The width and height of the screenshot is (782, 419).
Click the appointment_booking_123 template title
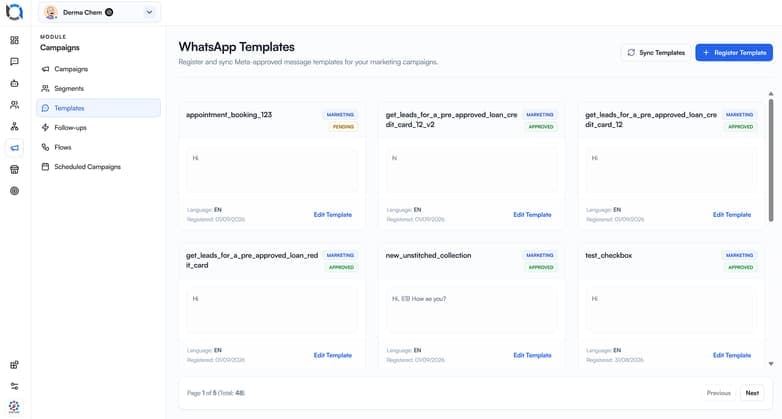[229, 115]
